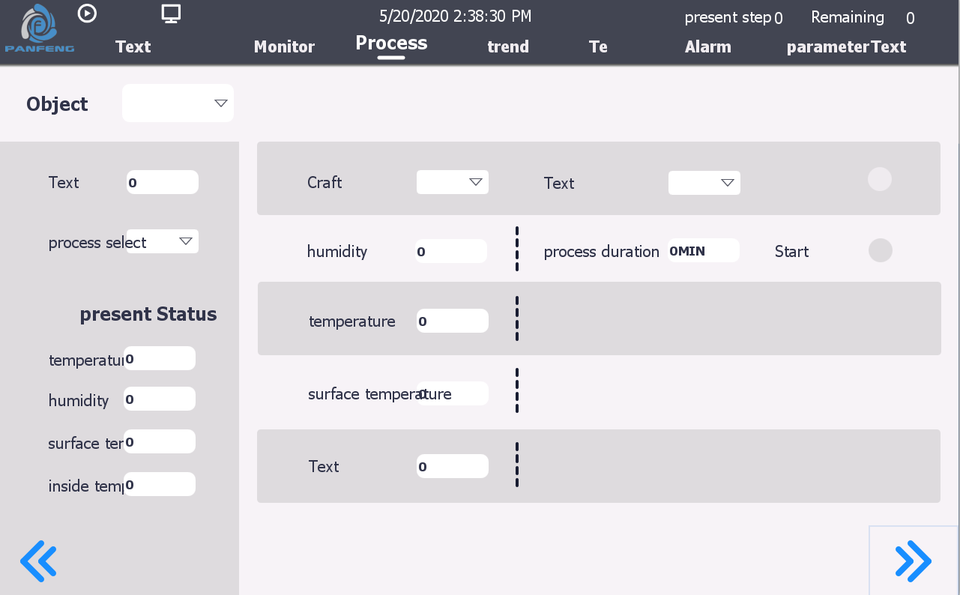Switch to the Monitor tab

[x=284, y=46]
